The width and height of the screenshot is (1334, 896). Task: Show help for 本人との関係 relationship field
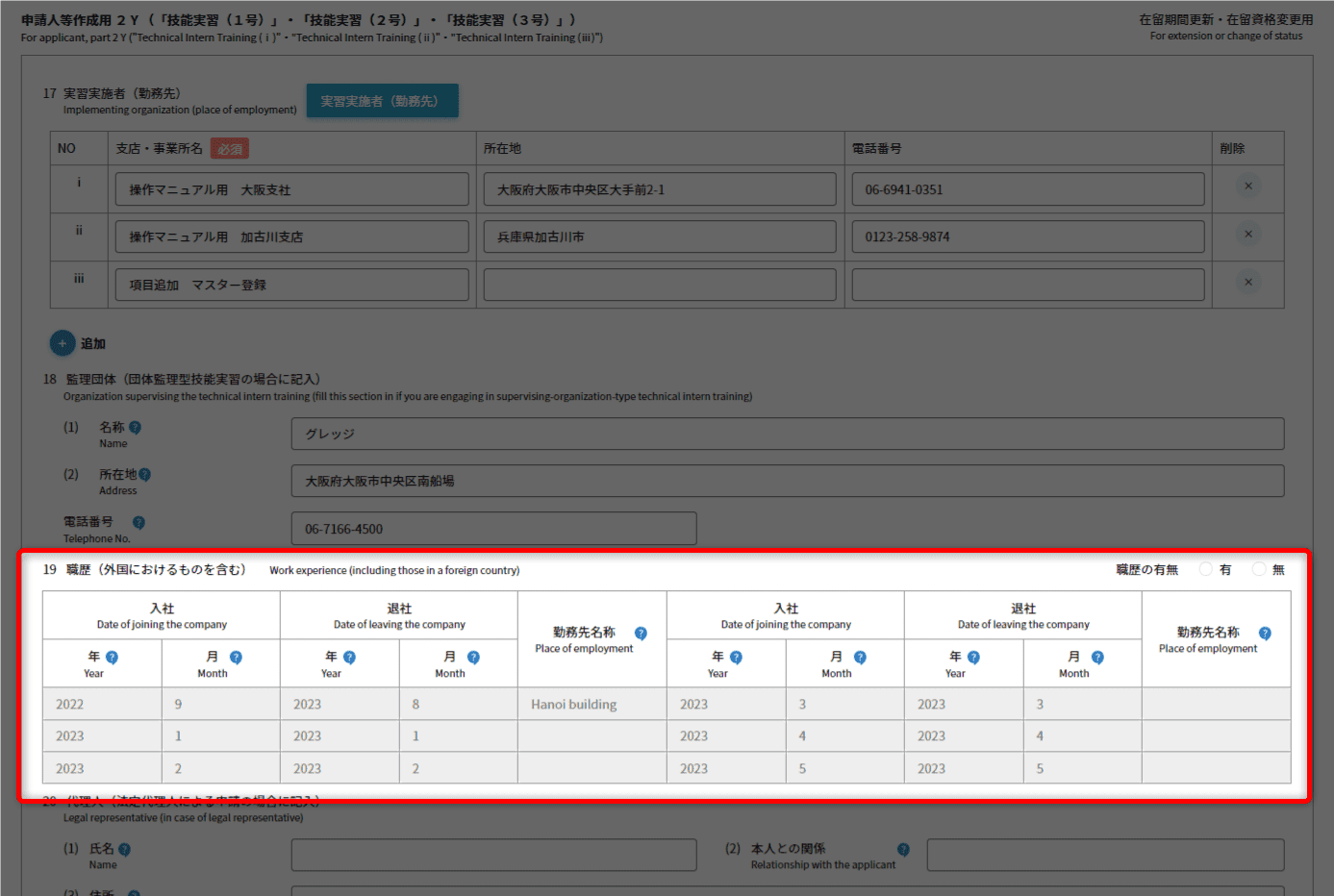(x=903, y=849)
